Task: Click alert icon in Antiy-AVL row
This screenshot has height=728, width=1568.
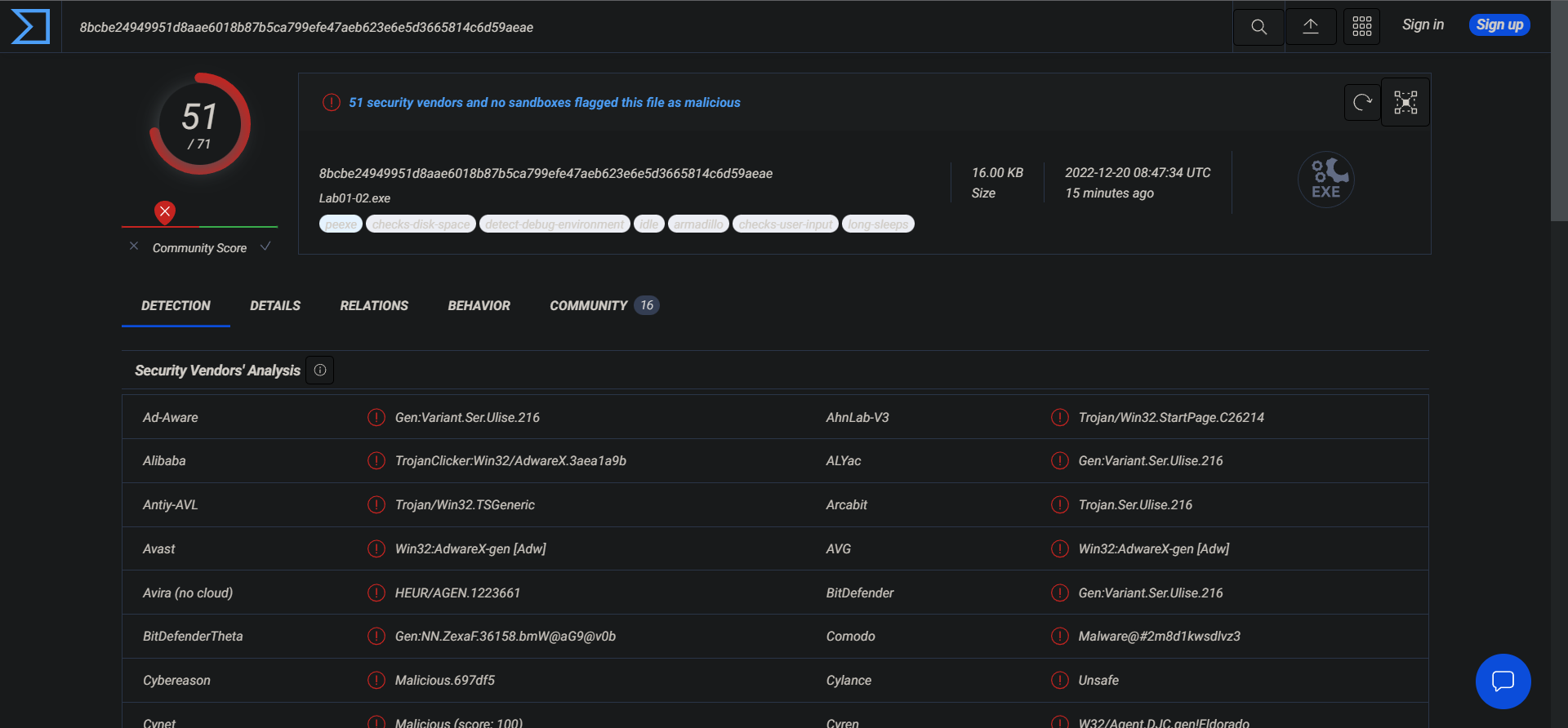Action: point(376,504)
